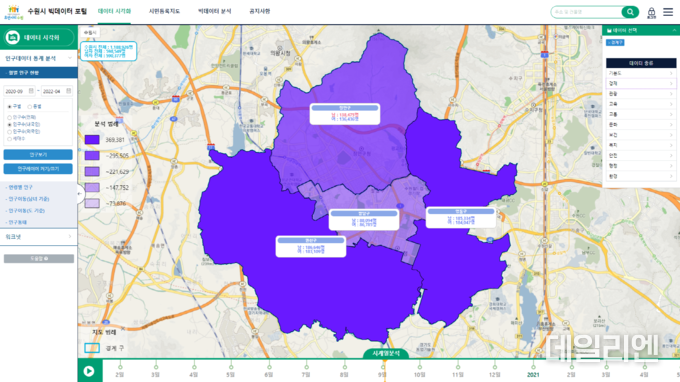The width and height of the screenshot is (680, 382).
Task: Click the 연령별 인구 link
Action: pyautogui.click(x=20, y=187)
